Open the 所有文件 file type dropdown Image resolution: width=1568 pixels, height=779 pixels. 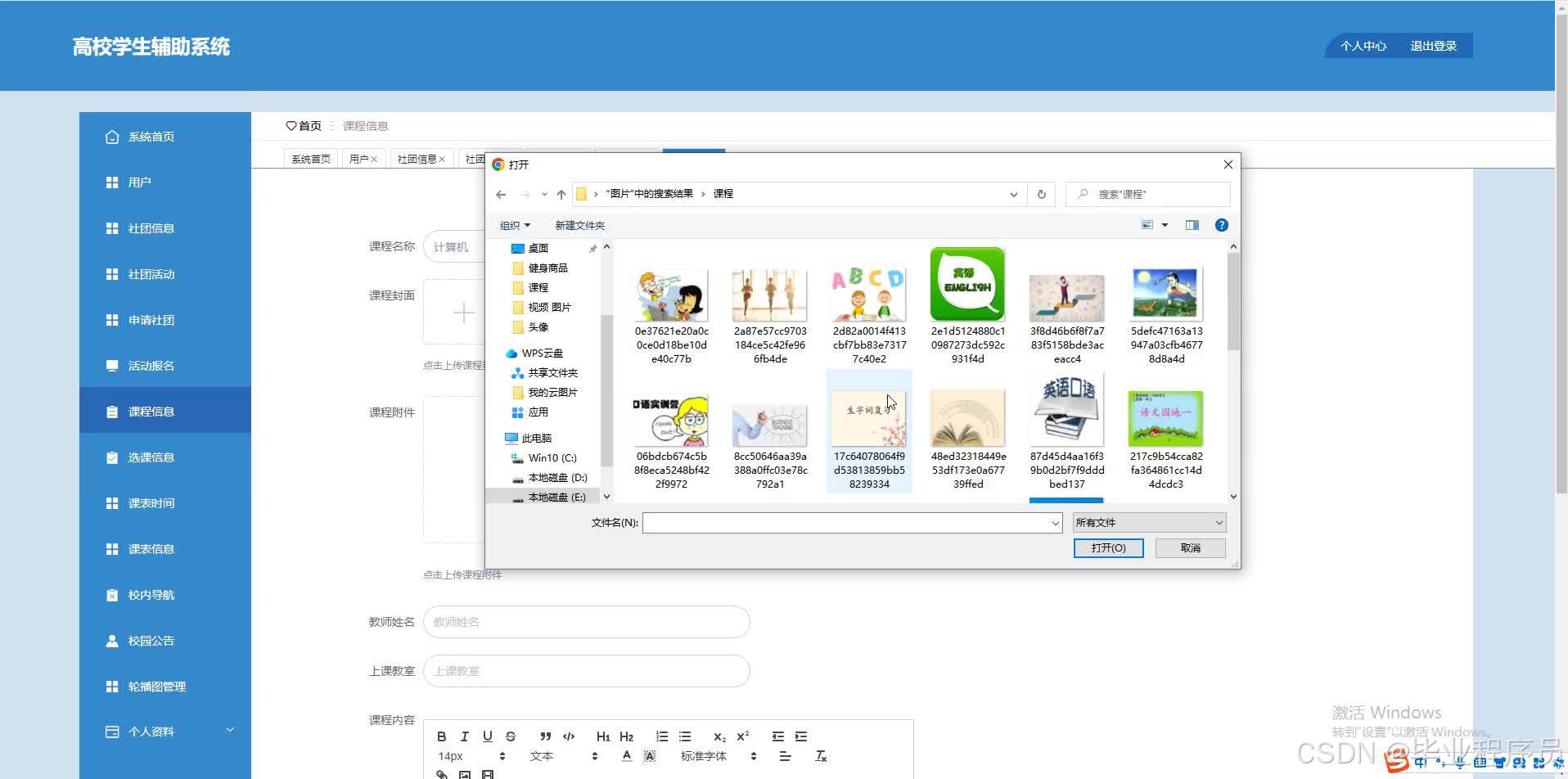(1149, 522)
